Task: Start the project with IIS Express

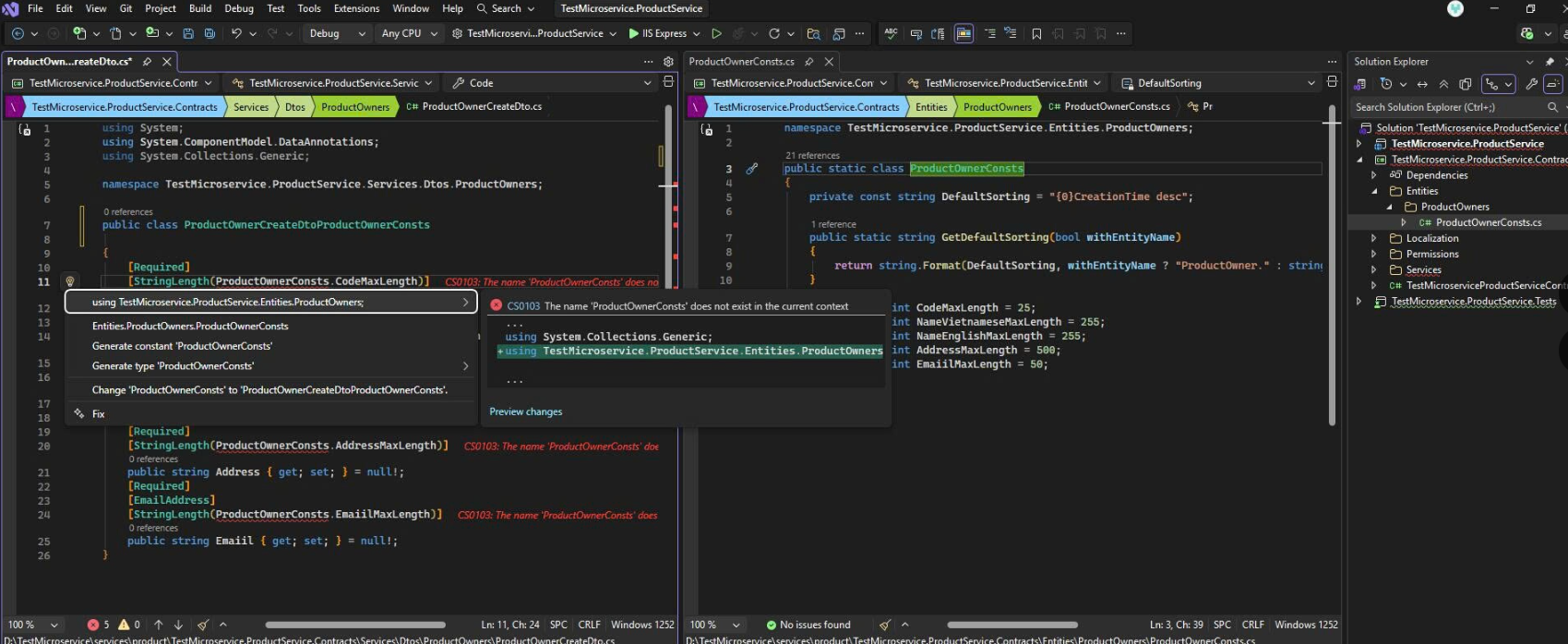Action: pyautogui.click(x=658, y=33)
